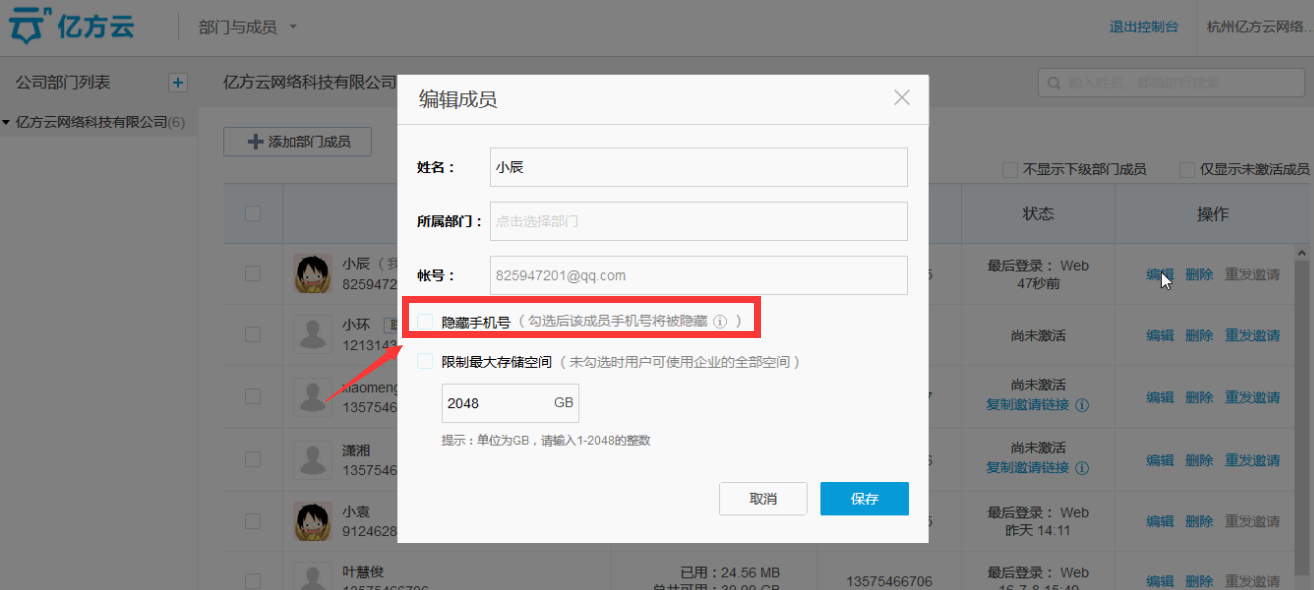Enable the 隐藏手机号 checkbox
The height and width of the screenshot is (590, 1314).
pos(426,322)
